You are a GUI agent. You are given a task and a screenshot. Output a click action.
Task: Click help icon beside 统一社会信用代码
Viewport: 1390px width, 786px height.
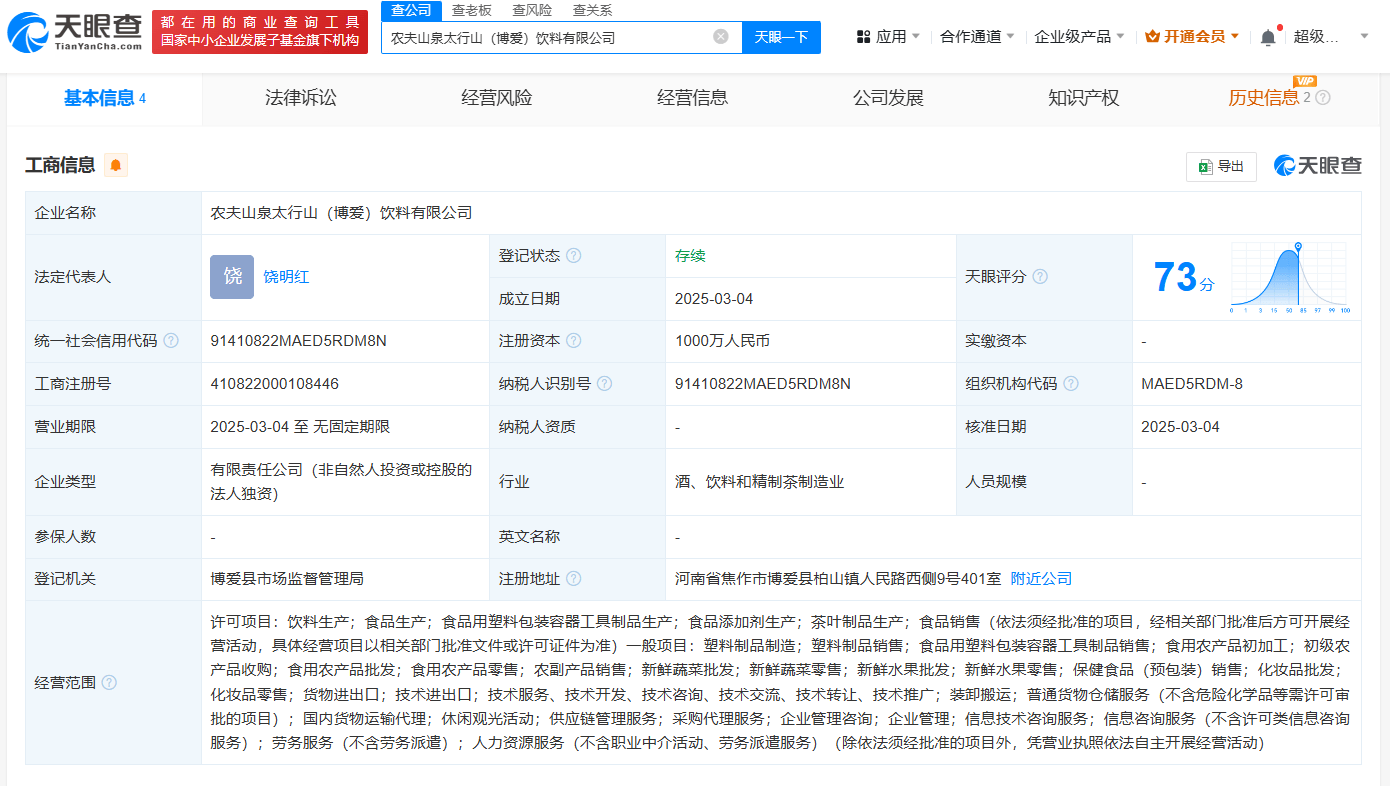(x=171, y=341)
